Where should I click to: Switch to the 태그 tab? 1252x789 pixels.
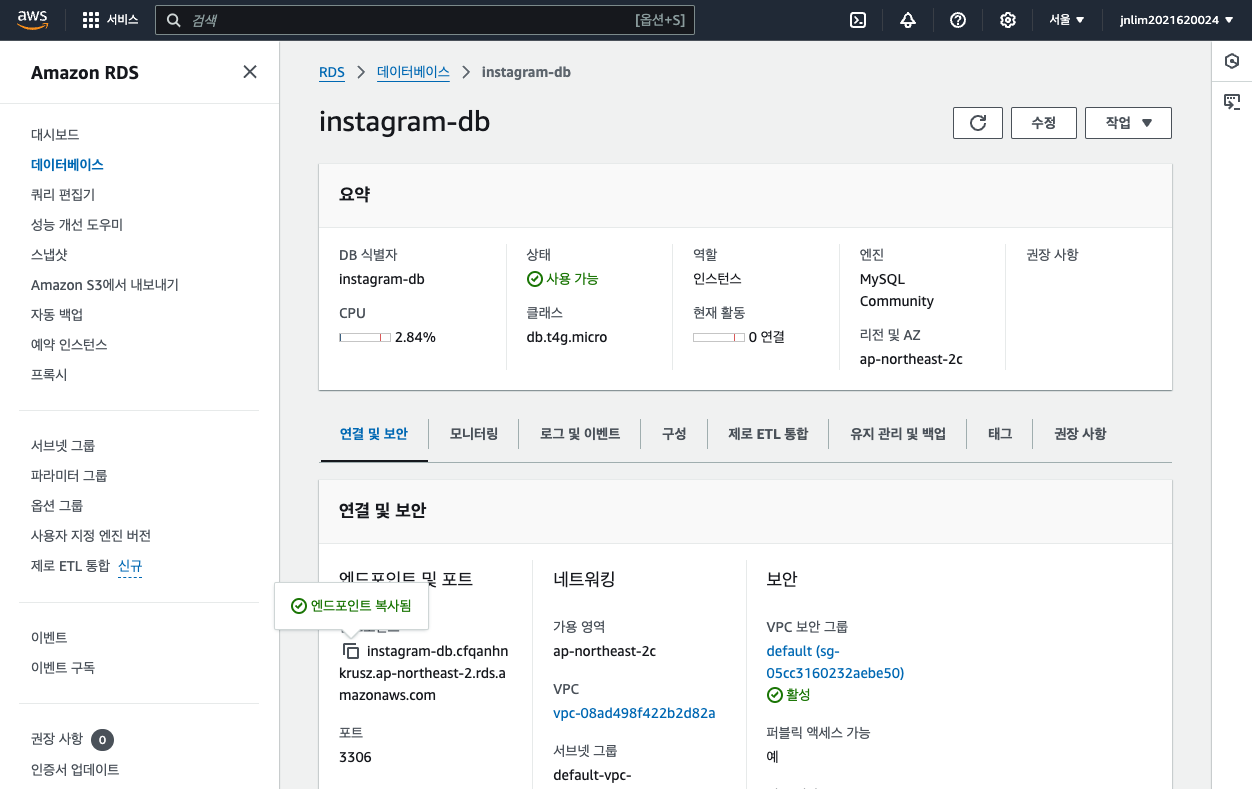1000,434
